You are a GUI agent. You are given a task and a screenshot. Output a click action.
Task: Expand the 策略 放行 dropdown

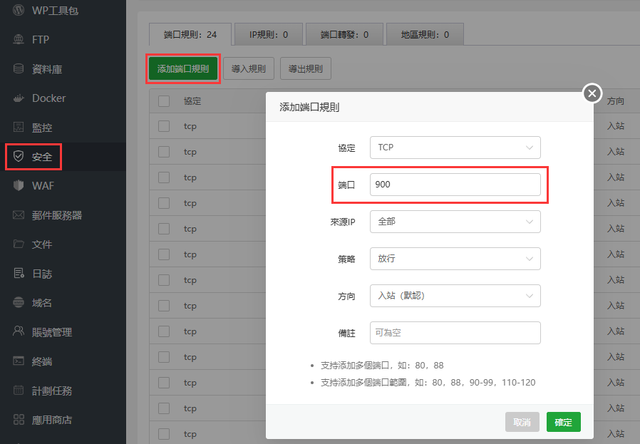[454, 258]
